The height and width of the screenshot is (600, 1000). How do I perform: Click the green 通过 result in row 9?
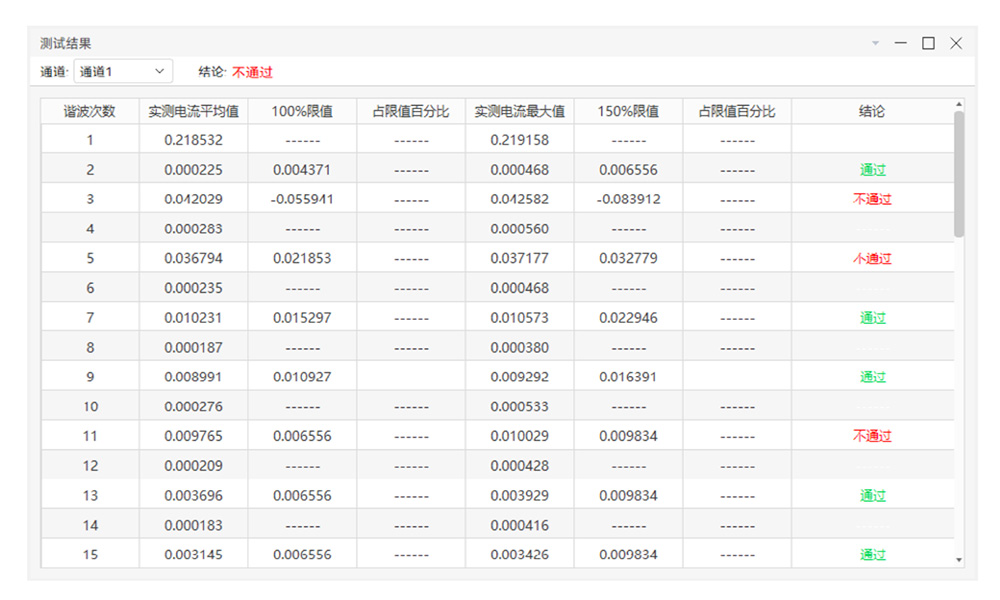coord(872,377)
